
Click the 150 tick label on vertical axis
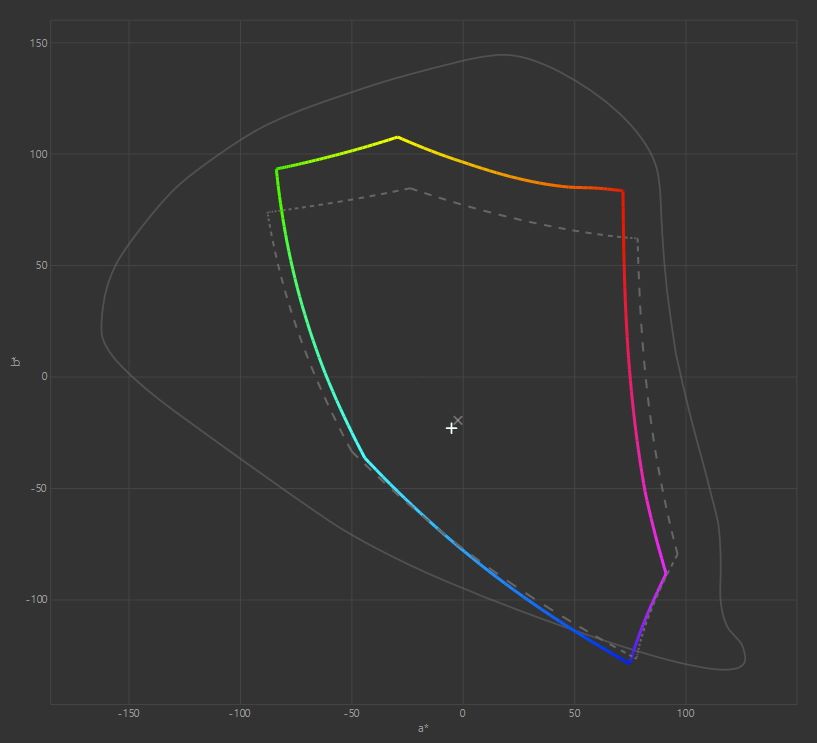click(36, 43)
